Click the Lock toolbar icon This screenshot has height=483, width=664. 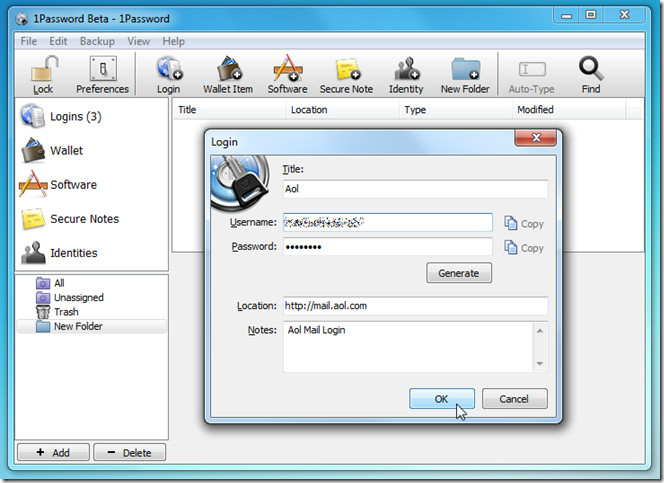[43, 75]
